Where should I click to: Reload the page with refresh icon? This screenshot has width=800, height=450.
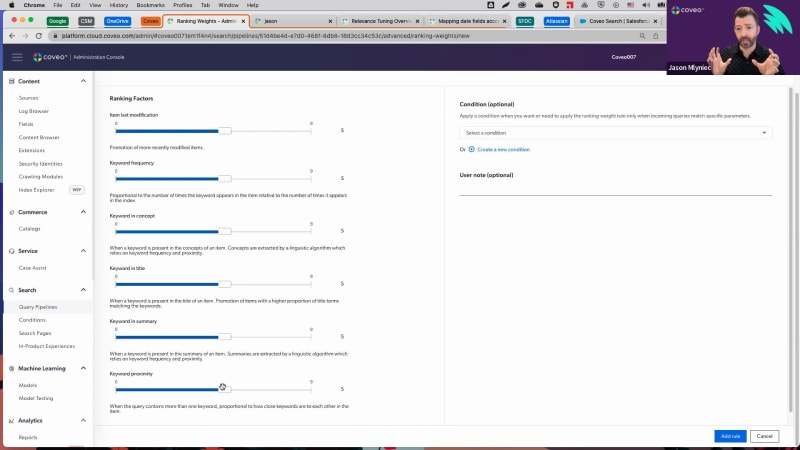39,36
